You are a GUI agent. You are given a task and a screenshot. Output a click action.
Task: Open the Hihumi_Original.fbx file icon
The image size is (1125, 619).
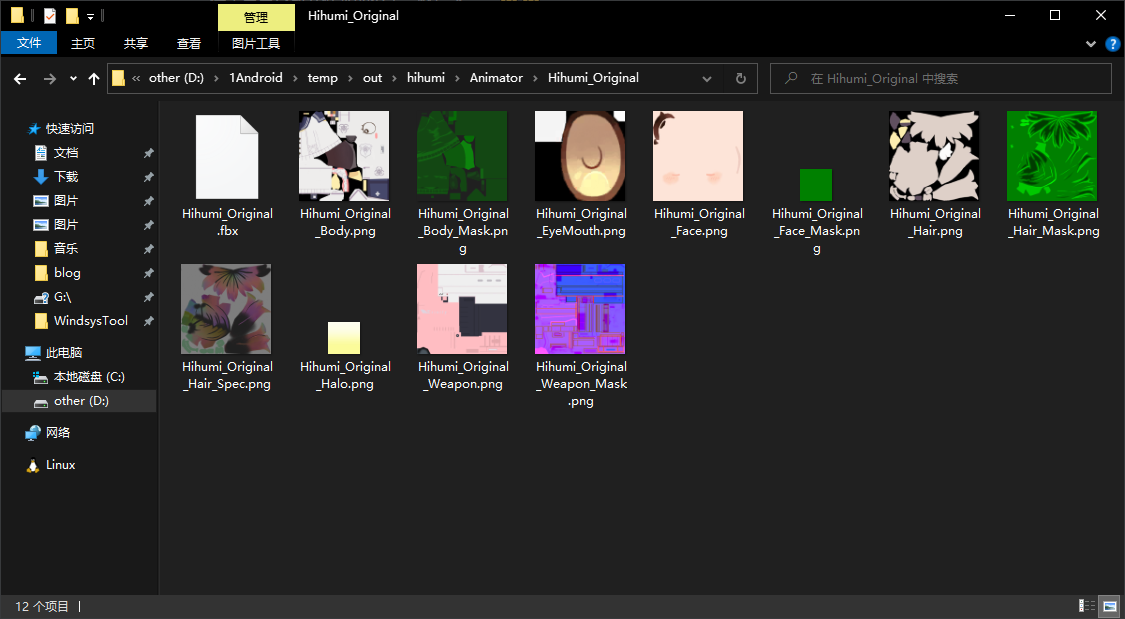coord(227,157)
